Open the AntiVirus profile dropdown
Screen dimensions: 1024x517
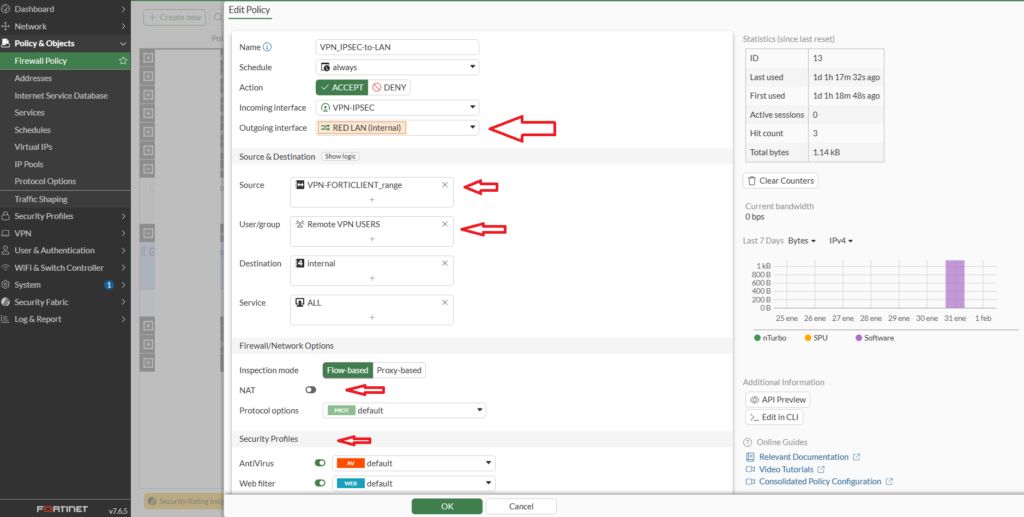[x=414, y=463]
